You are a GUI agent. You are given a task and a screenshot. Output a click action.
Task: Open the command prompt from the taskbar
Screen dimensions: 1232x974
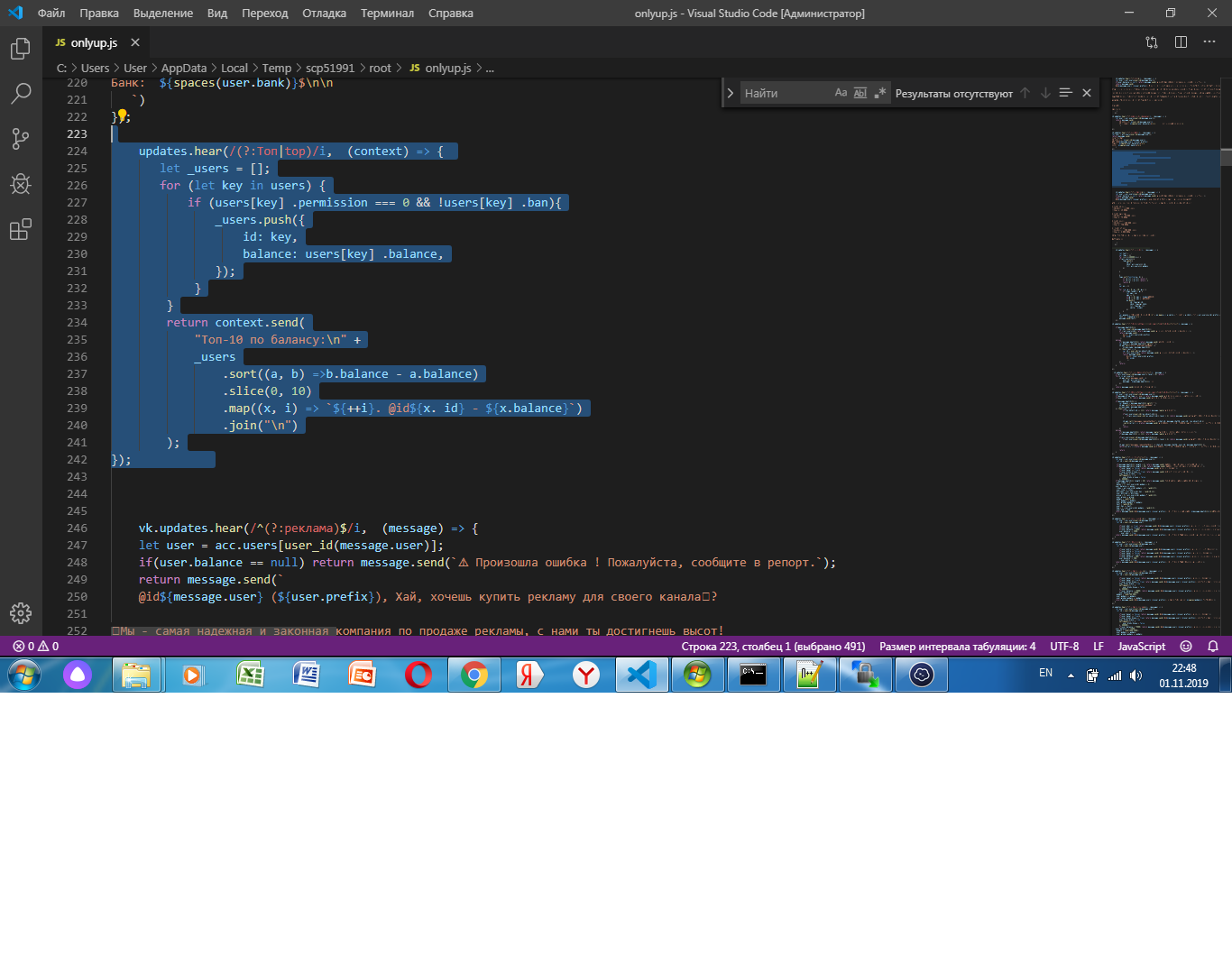753,675
